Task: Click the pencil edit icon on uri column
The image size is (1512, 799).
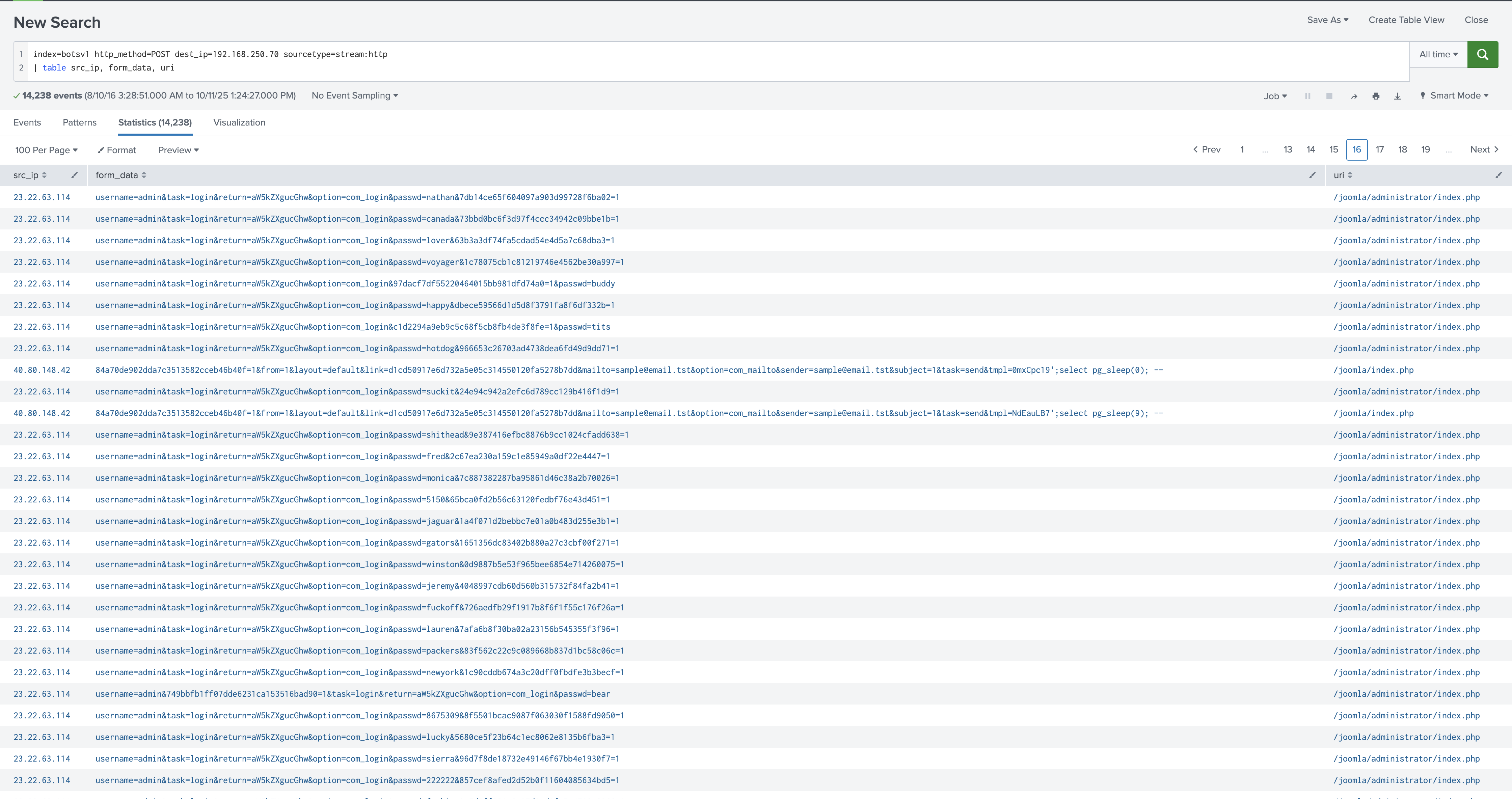Action: point(1498,175)
